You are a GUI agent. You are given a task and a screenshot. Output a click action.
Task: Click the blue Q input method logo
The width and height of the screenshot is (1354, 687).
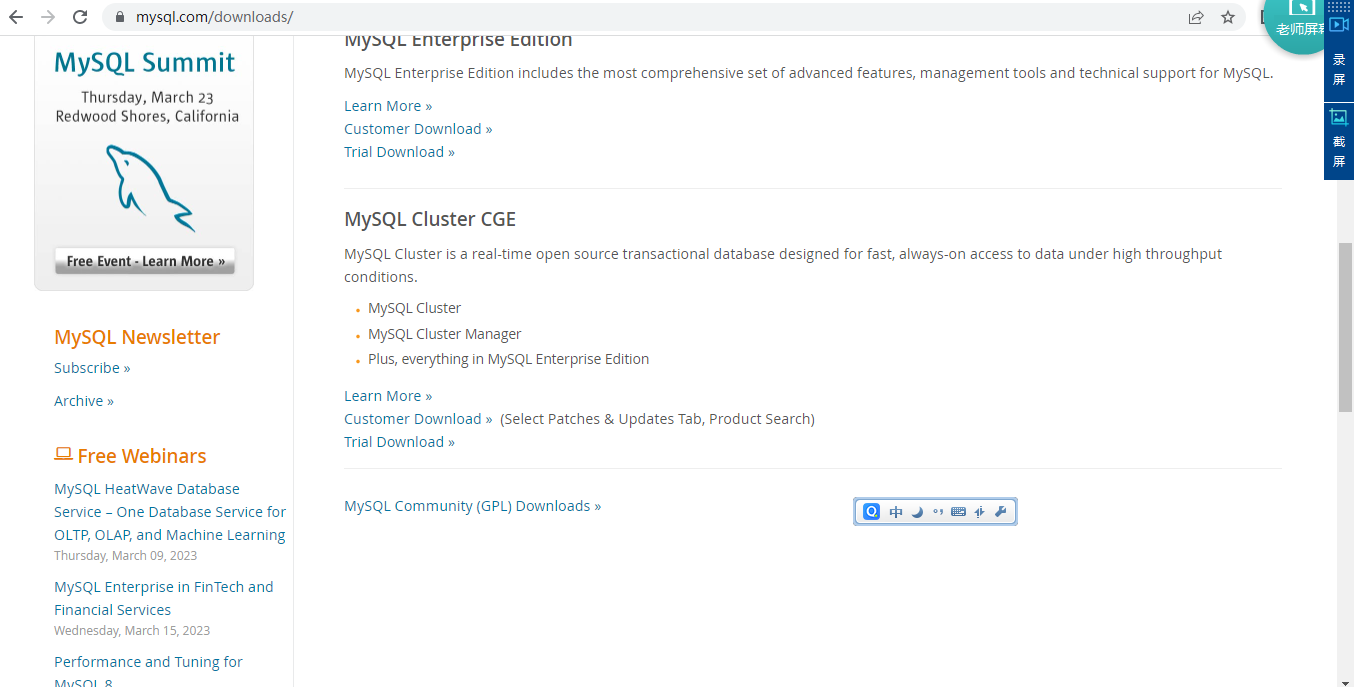click(871, 512)
